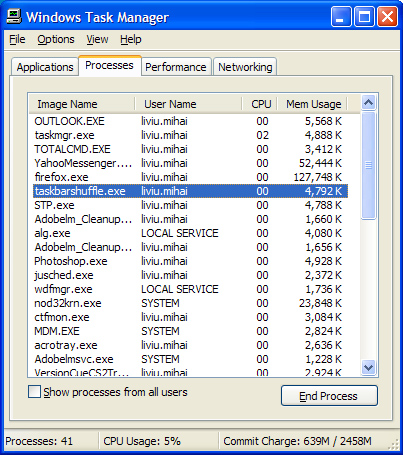Sort by Image Name column header
Screen dimensions: 403x455
point(82,104)
